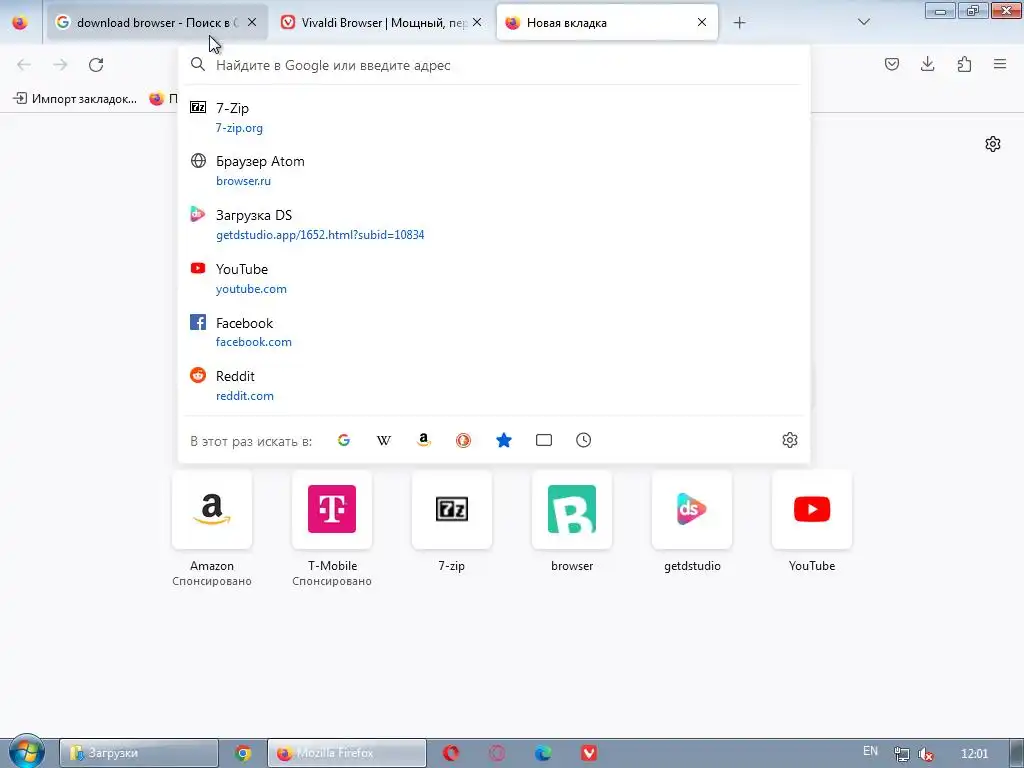Screen dimensions: 1024x768
Task: Search this time with Amazon
Action: coord(424,440)
